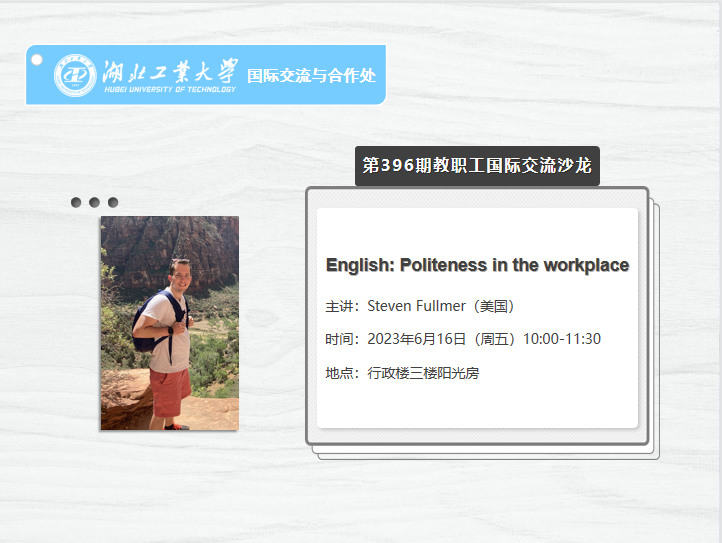Open the 国际交流与合作处 department label
This screenshot has height=543, width=722.
311,75
